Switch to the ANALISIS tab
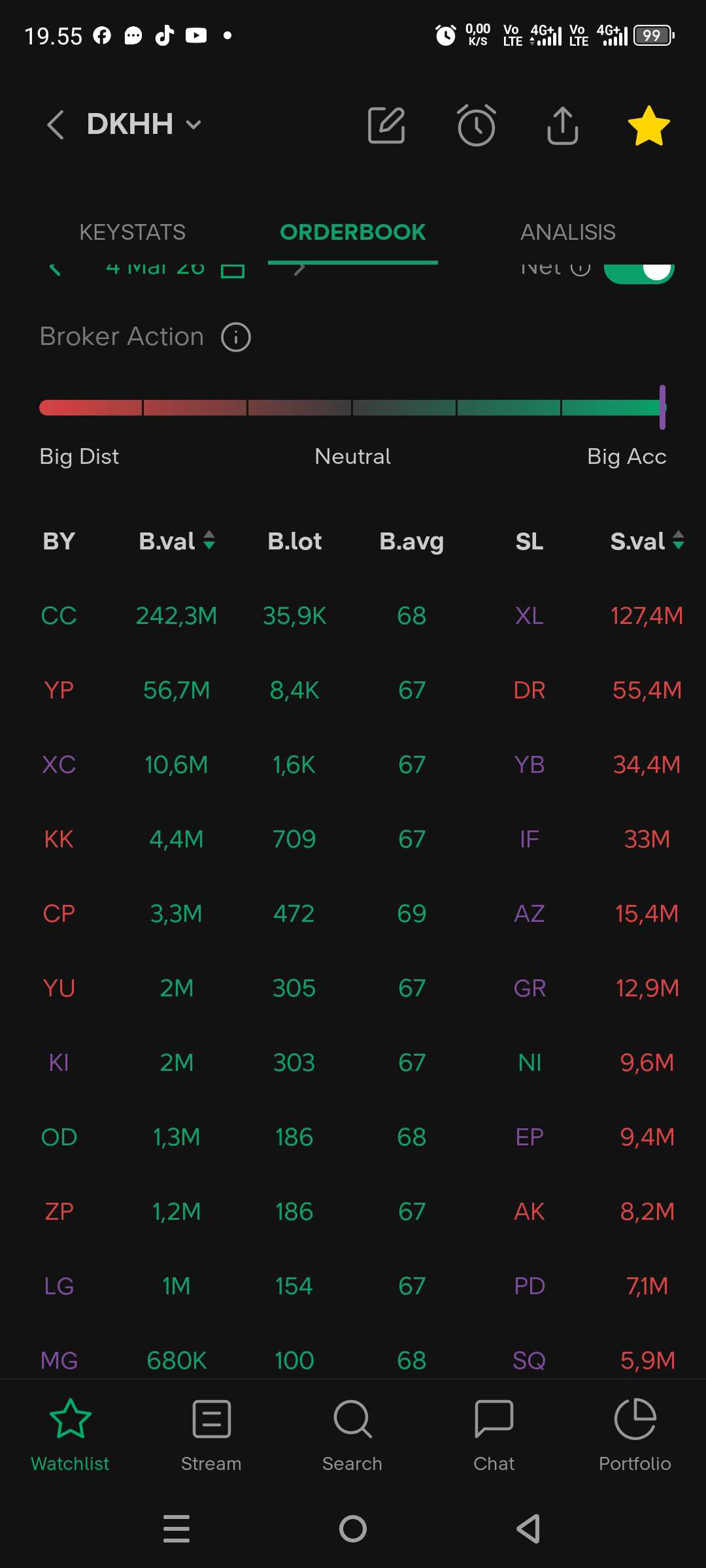The width and height of the screenshot is (706, 1568). coord(567,232)
